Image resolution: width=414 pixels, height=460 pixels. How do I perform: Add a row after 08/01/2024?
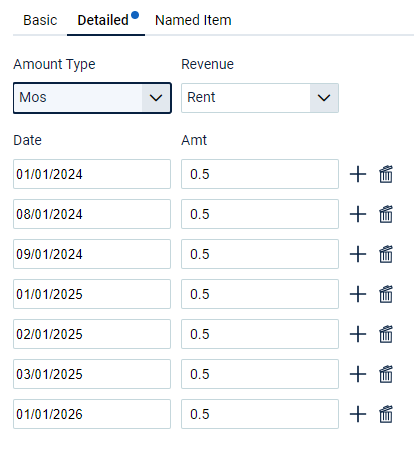[x=358, y=214]
